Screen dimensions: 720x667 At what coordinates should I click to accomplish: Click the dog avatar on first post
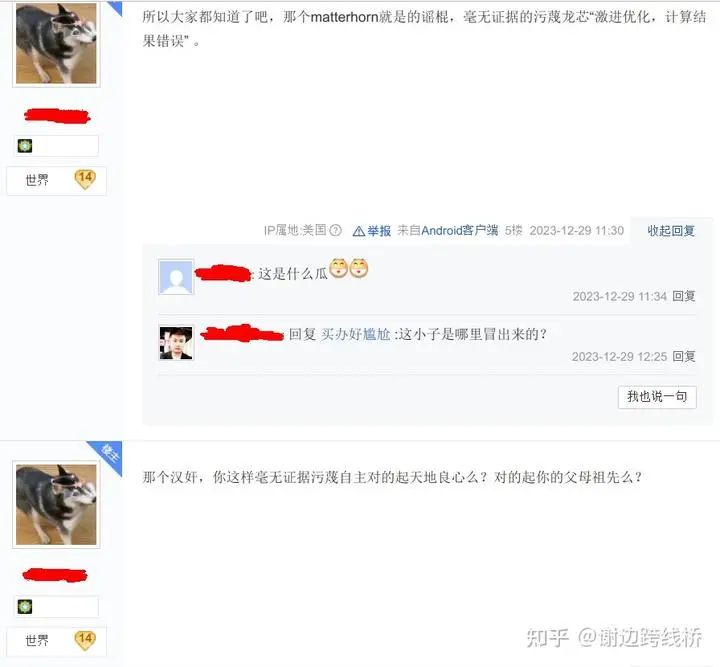56,43
